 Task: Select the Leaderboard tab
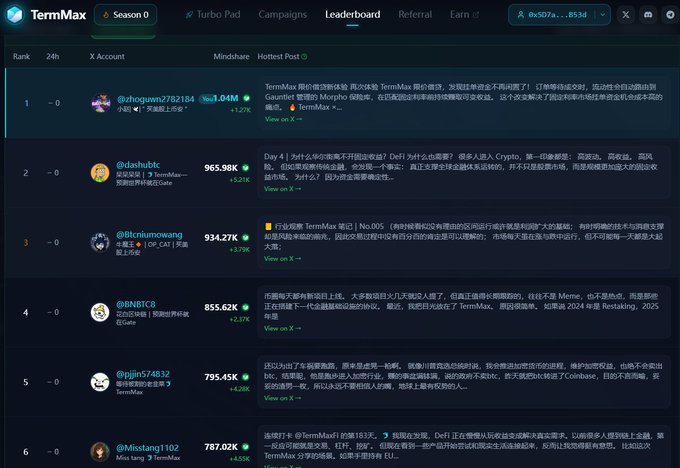click(353, 14)
